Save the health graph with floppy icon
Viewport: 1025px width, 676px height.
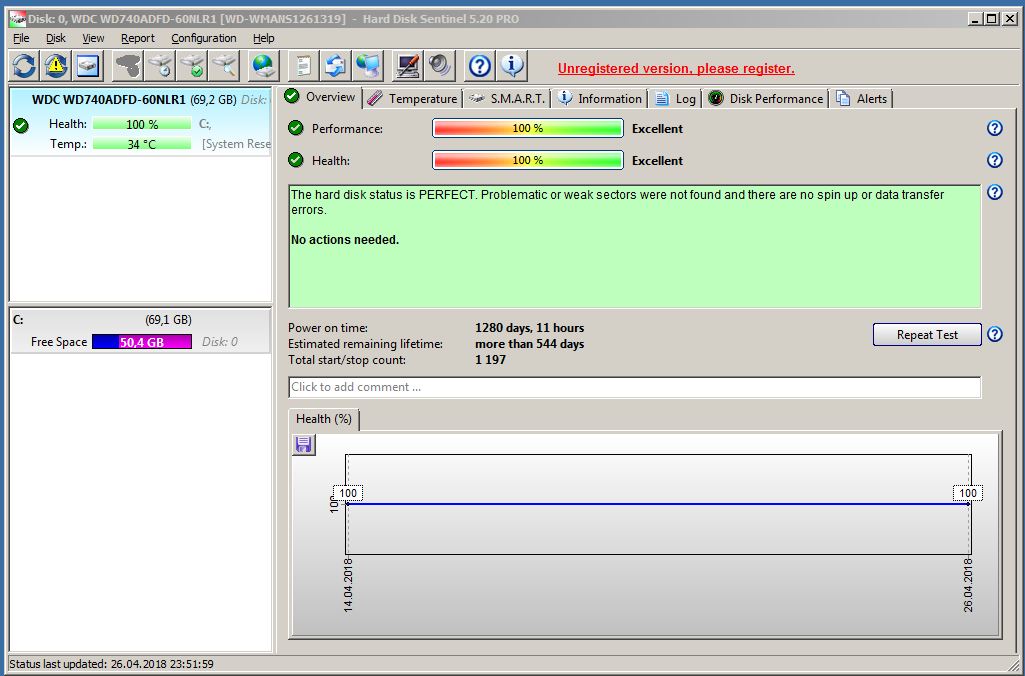304,445
